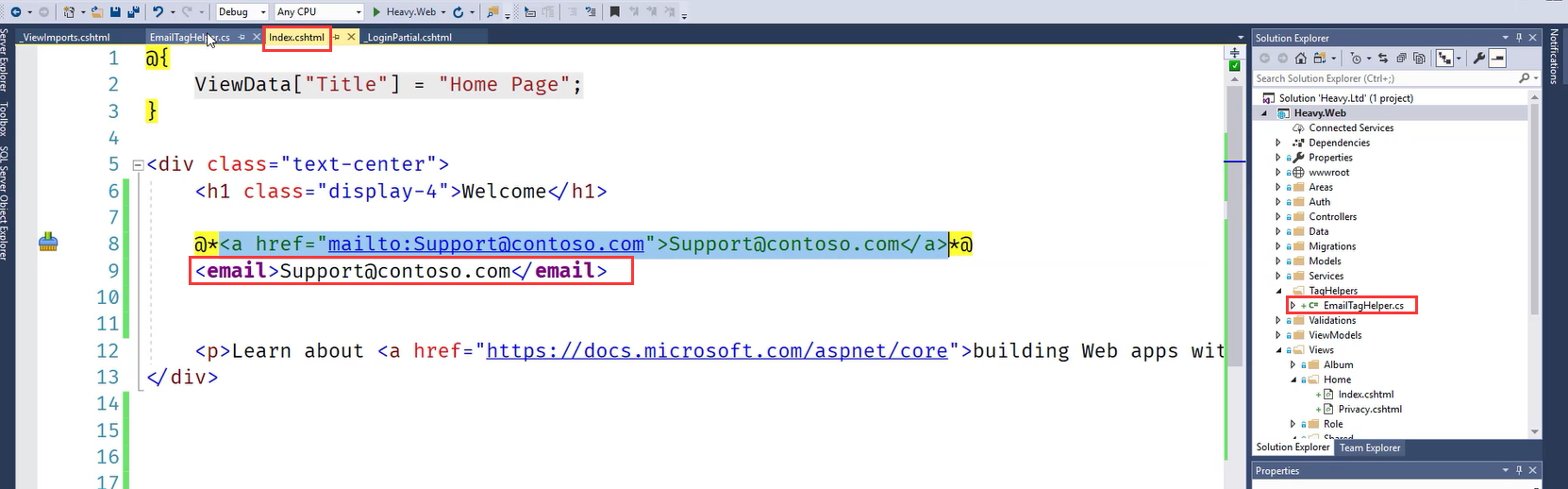The image size is (1568, 489).
Task: Click the editor vertical scrollbar track
Action: click(x=1234, y=283)
